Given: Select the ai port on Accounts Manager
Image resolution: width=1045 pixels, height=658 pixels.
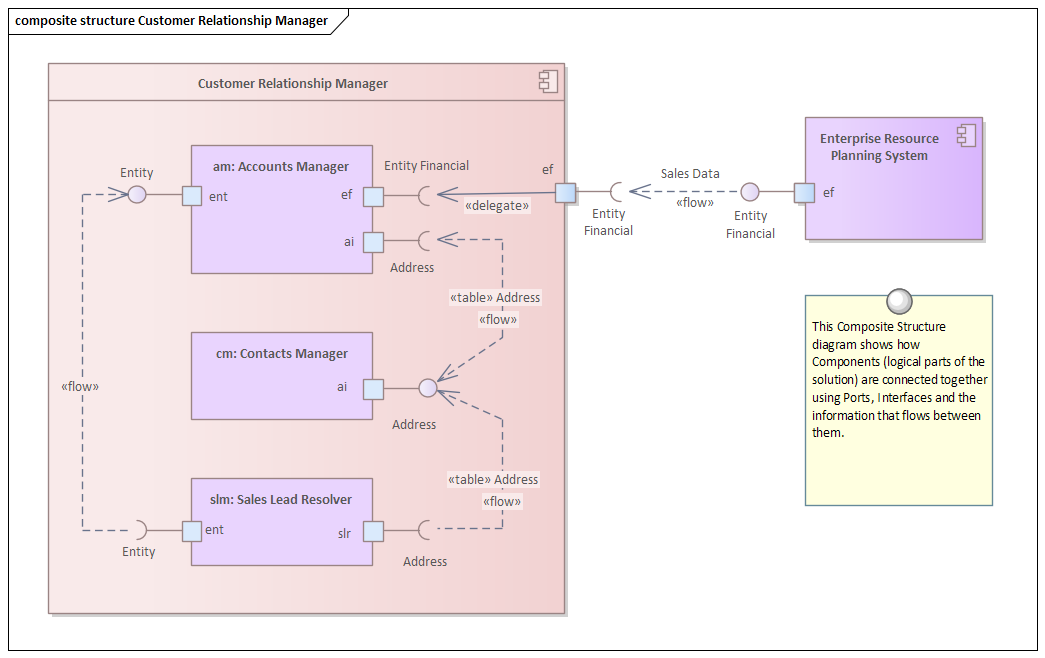Looking at the screenshot, I should pos(373,242).
